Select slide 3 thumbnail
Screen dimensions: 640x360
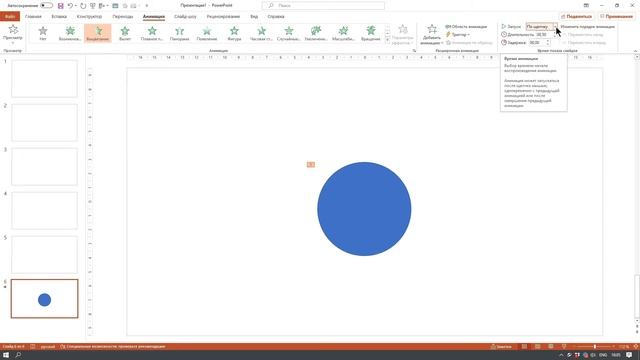44,167
